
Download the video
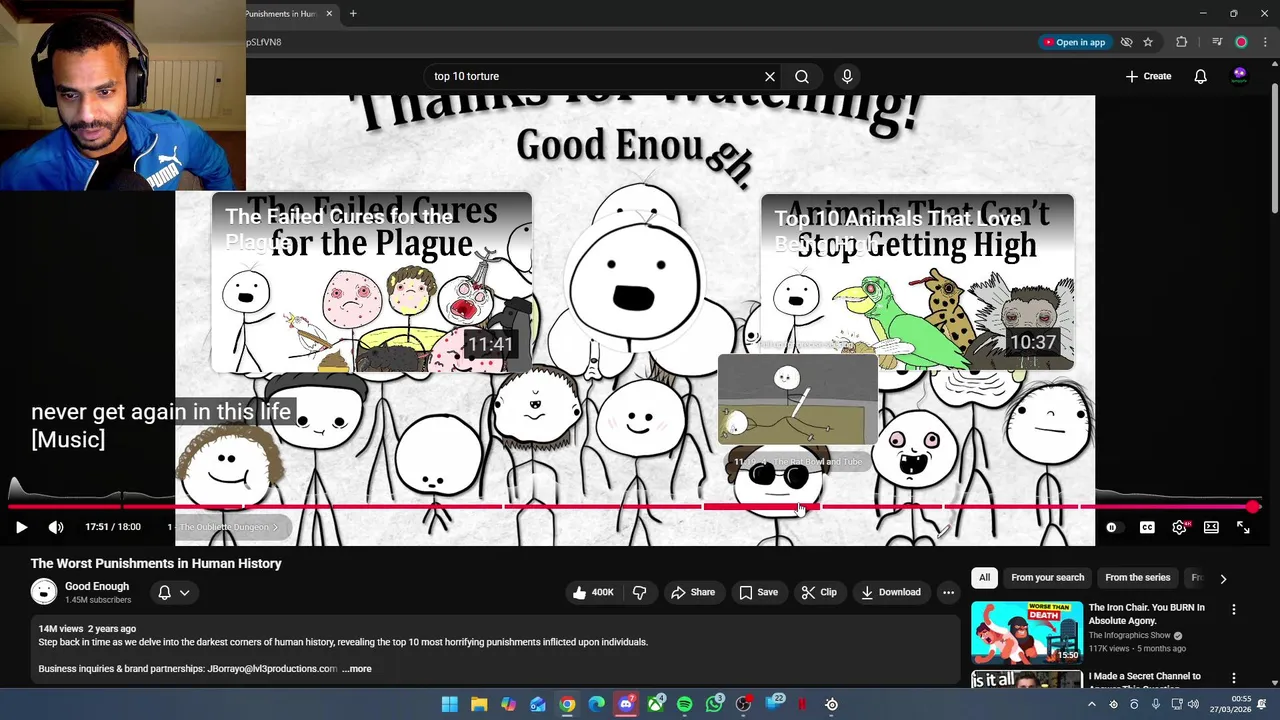coord(891,592)
